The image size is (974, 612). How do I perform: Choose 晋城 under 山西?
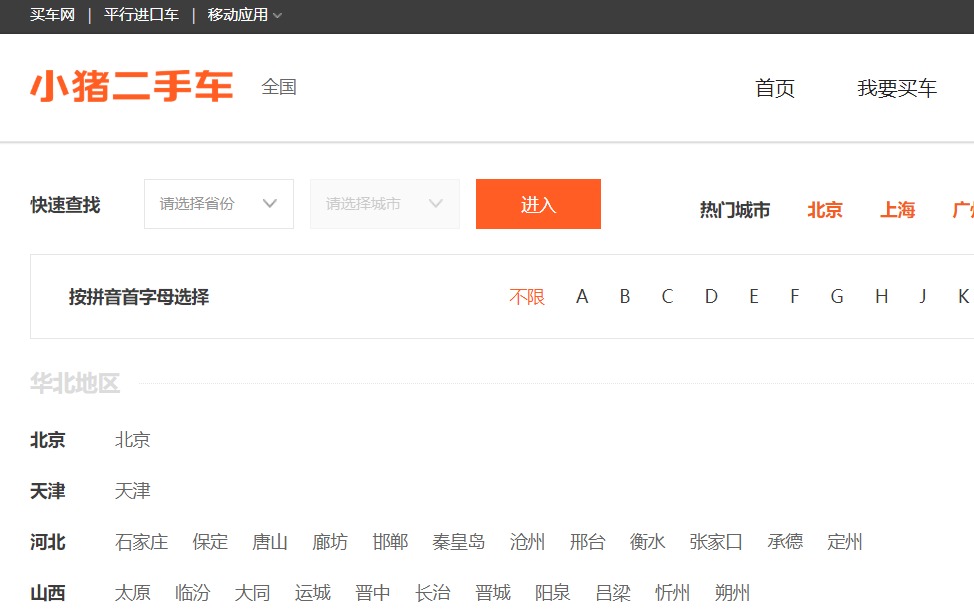pos(493,593)
